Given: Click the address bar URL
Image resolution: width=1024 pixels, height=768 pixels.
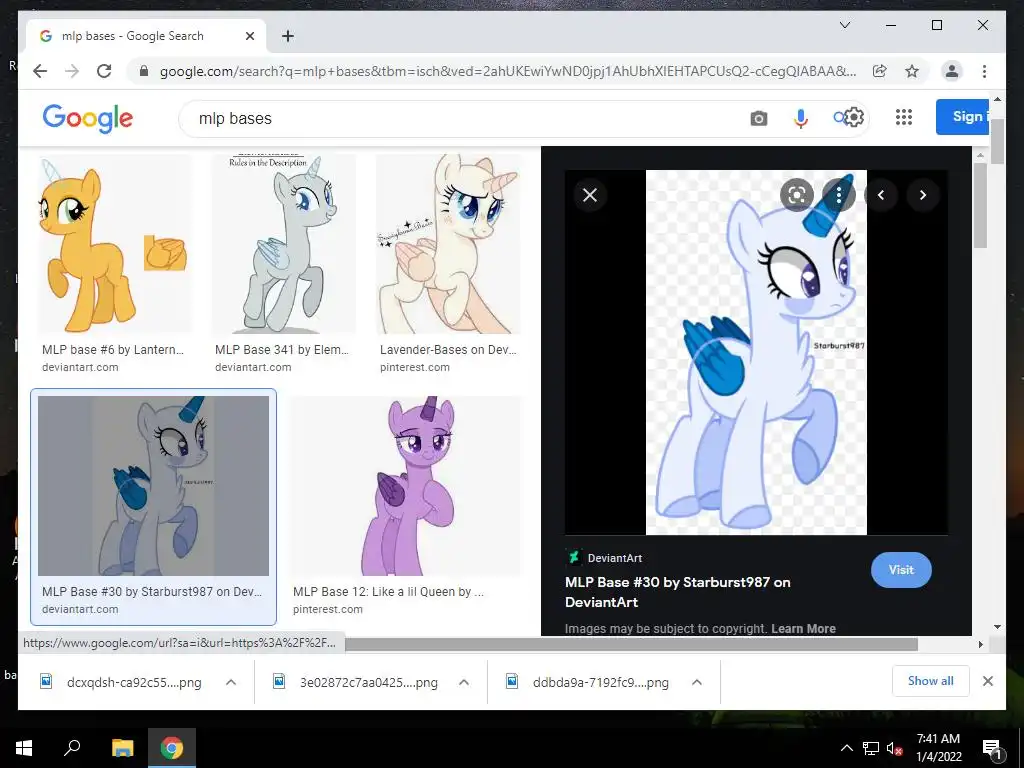Looking at the screenshot, I should (507, 71).
